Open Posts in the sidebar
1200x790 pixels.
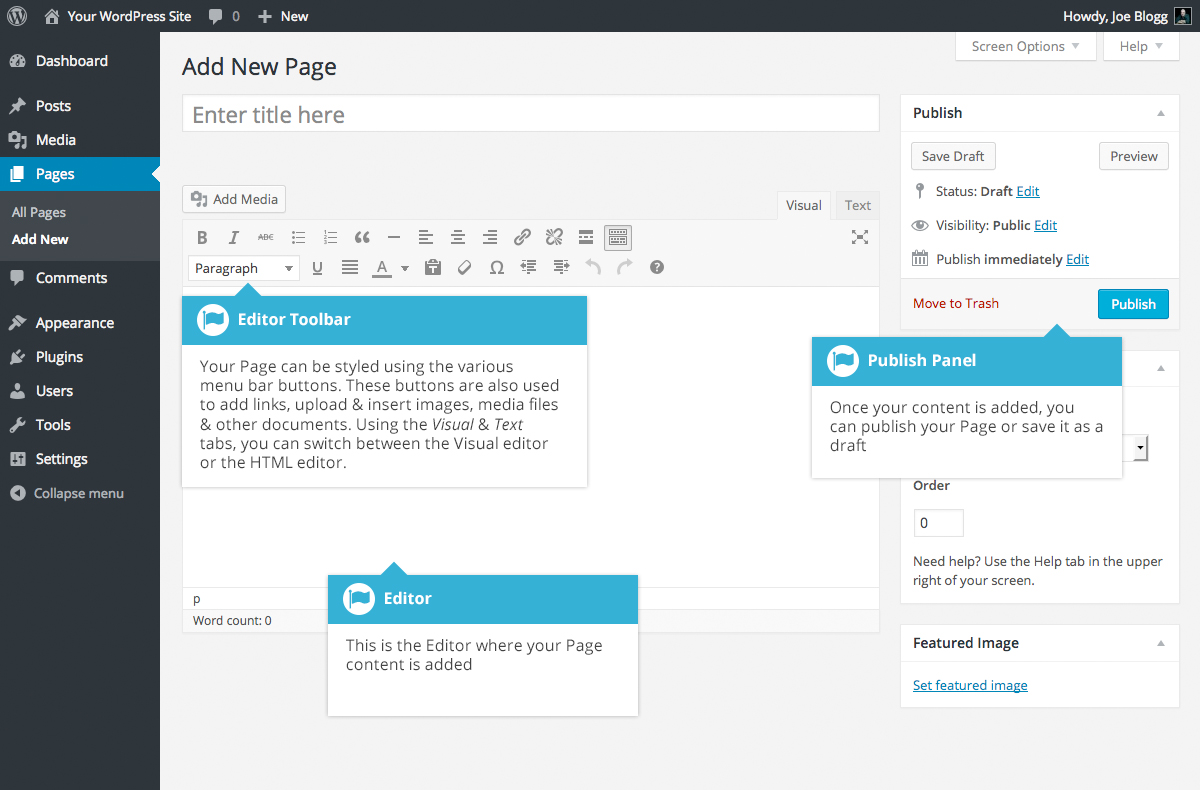click(80, 106)
